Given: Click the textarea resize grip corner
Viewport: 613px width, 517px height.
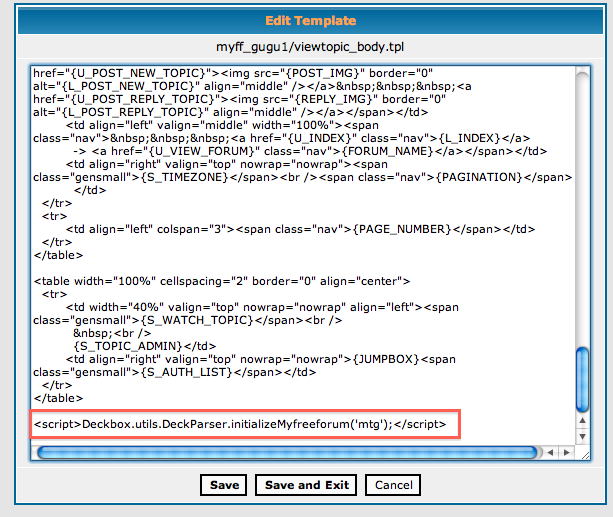Looking at the screenshot, I should [x=585, y=455].
